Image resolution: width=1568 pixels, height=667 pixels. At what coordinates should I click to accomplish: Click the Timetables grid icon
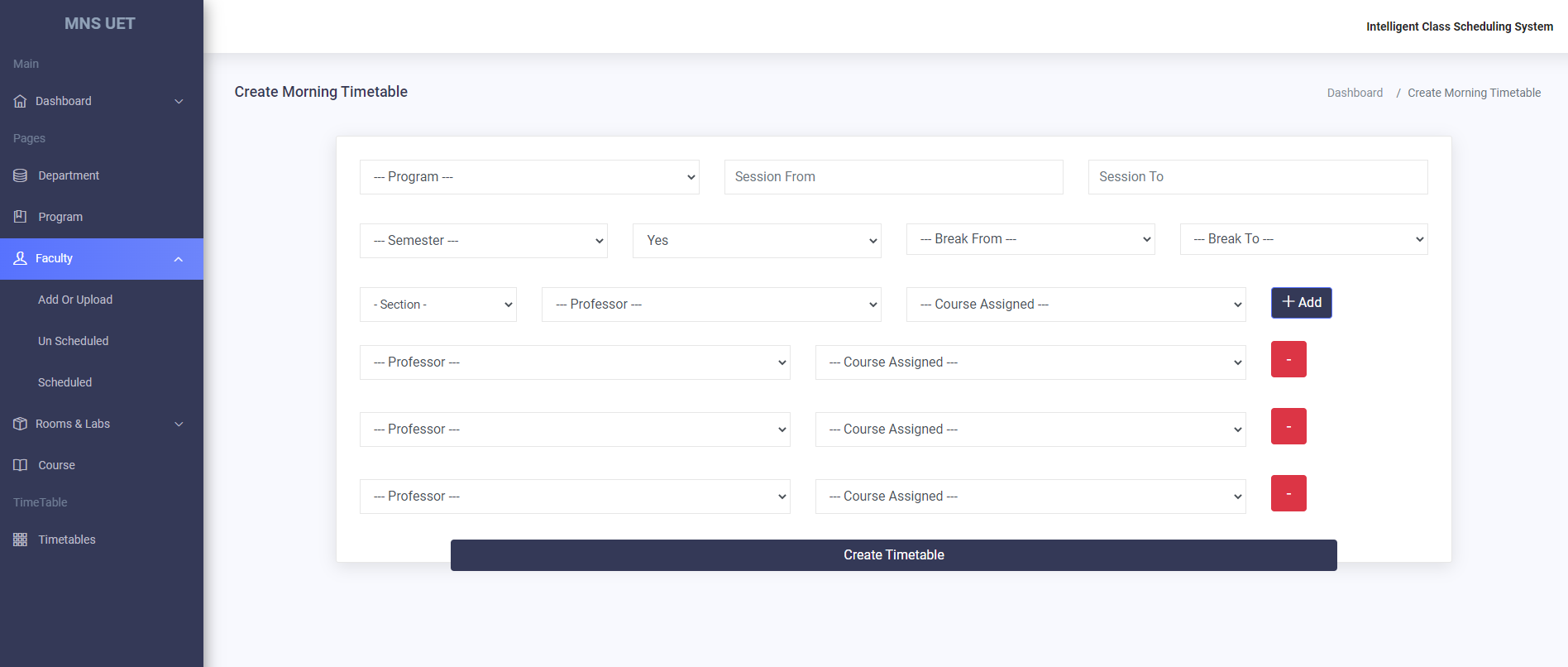(20, 540)
